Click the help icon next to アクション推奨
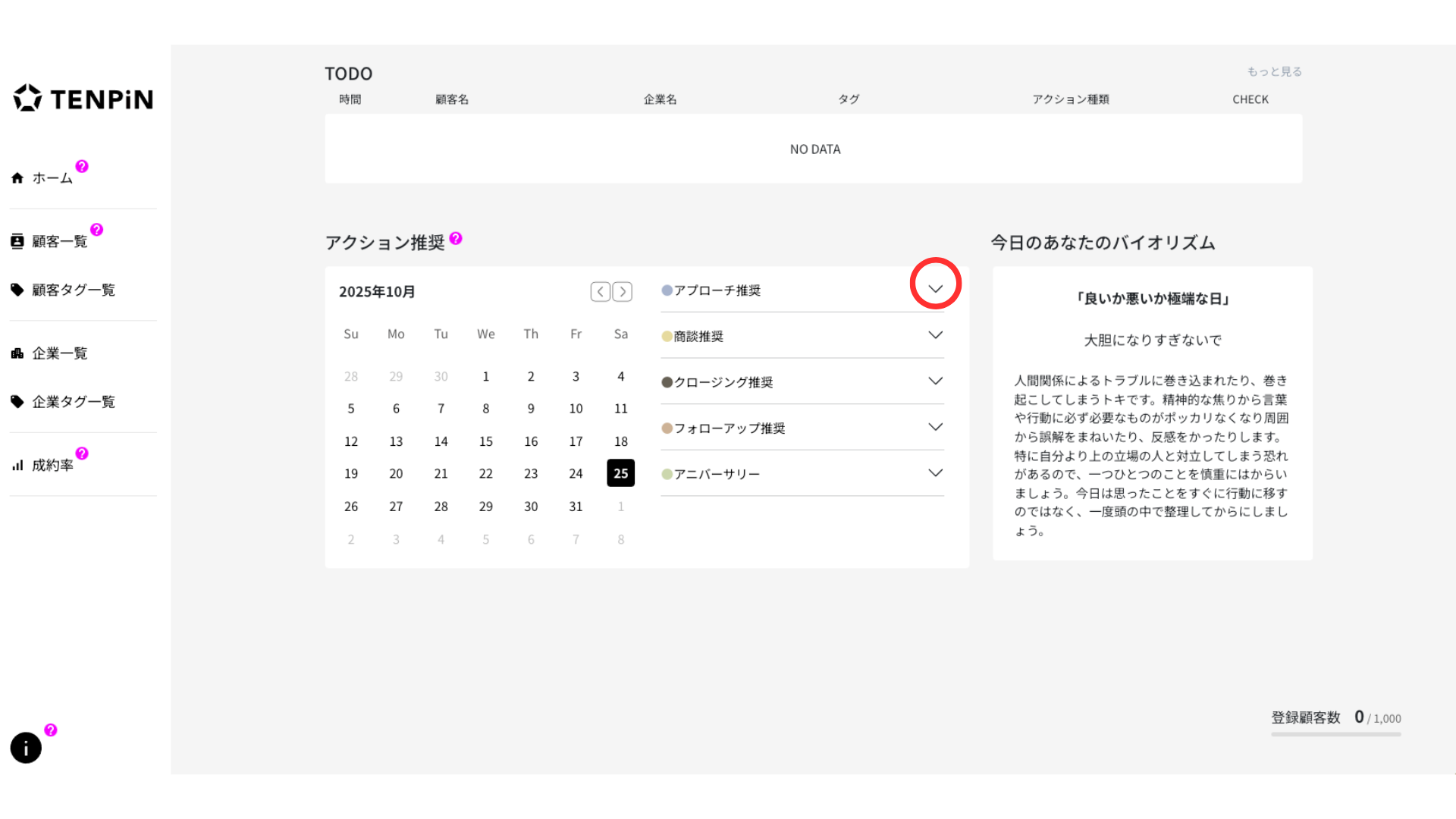Image resolution: width=1456 pixels, height=819 pixels. 456,238
